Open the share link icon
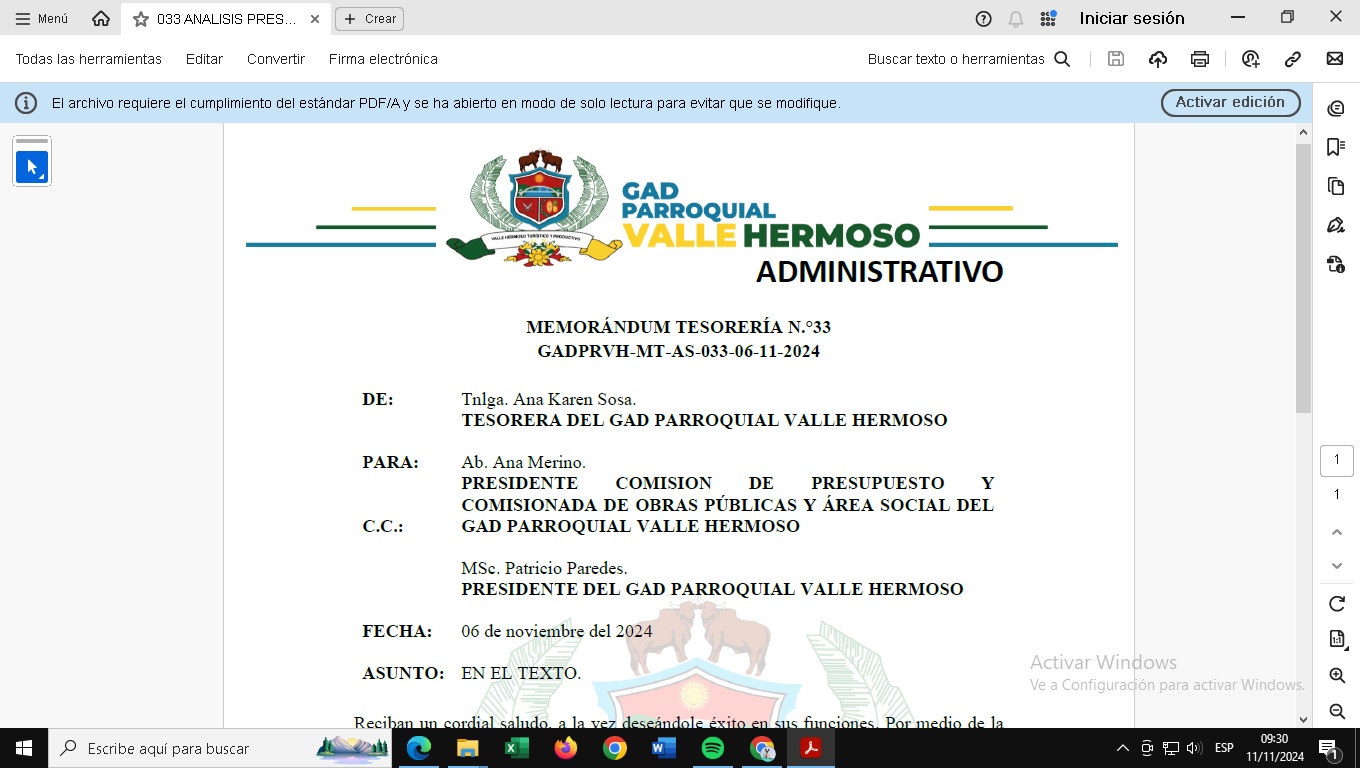This screenshot has width=1360, height=768. tap(1293, 59)
